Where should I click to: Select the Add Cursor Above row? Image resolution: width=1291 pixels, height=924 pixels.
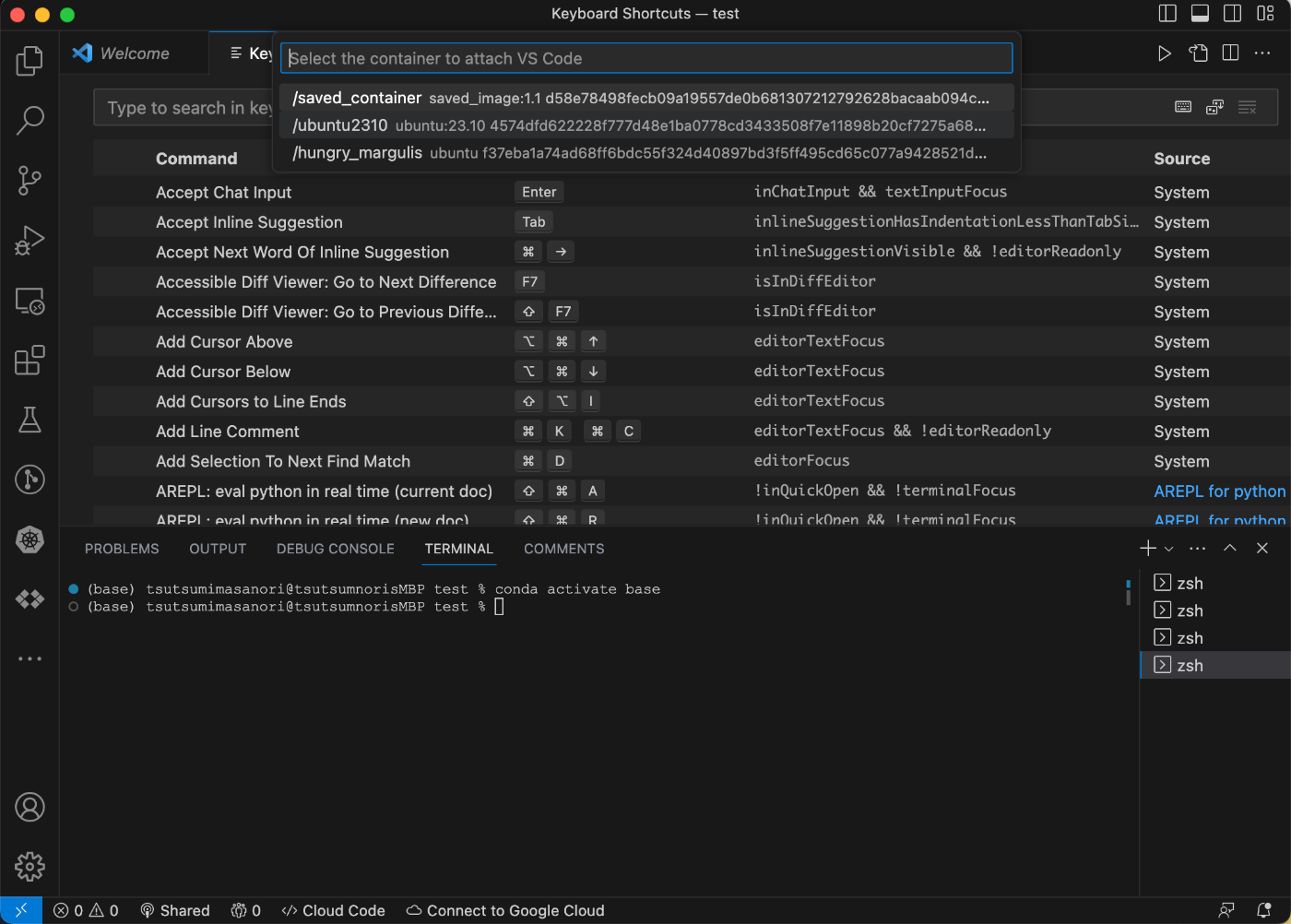coord(692,341)
